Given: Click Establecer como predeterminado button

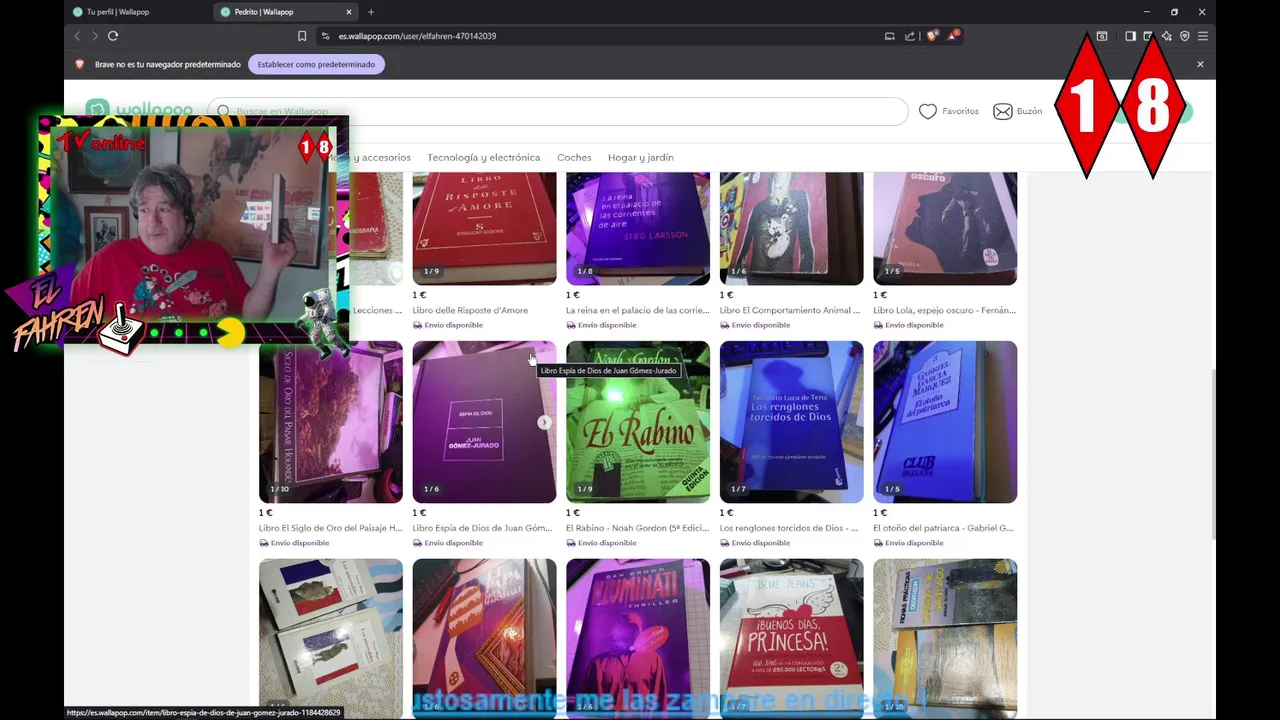Looking at the screenshot, I should (316, 64).
